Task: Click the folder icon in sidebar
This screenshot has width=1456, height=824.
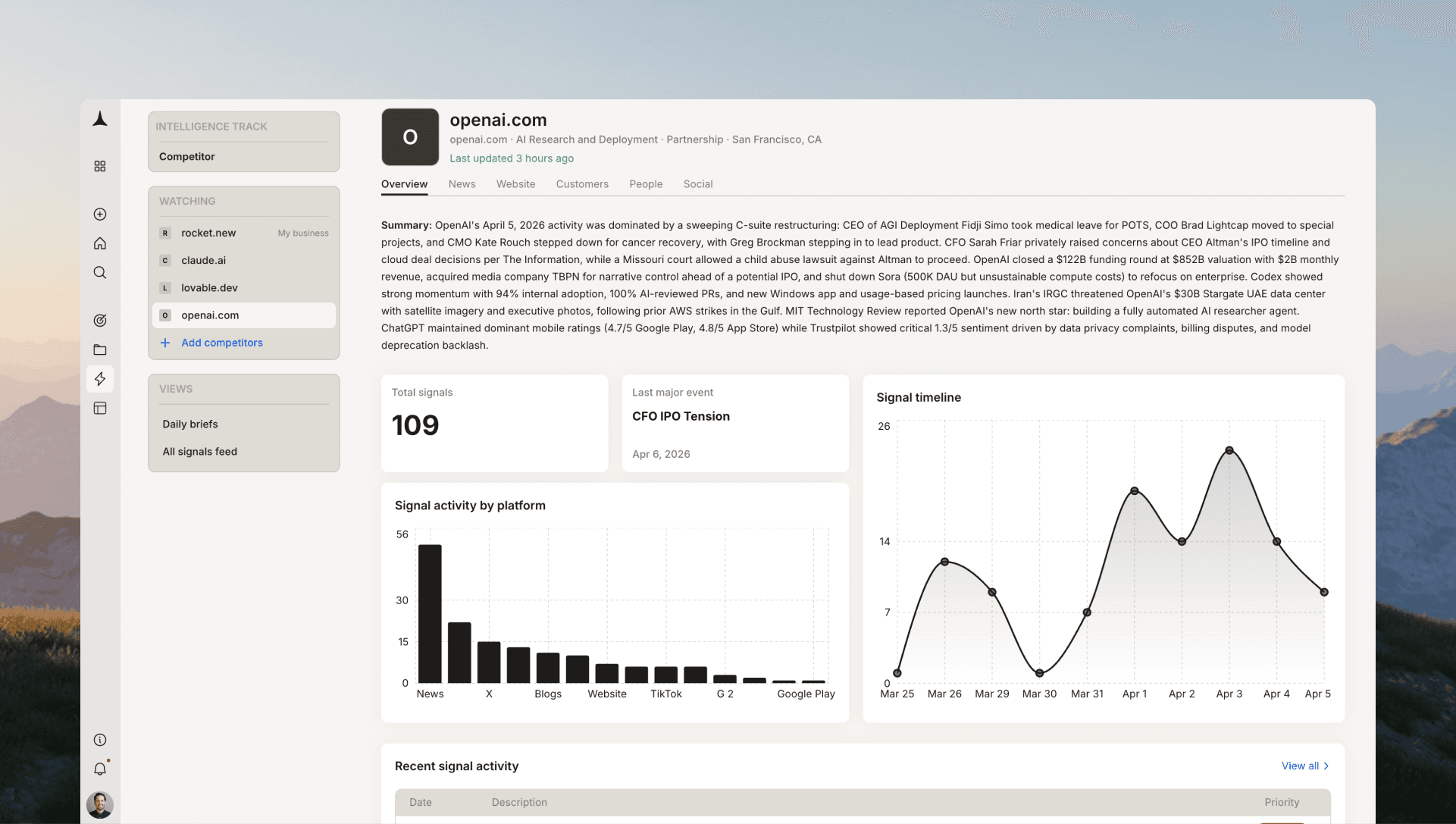Action: pos(100,349)
